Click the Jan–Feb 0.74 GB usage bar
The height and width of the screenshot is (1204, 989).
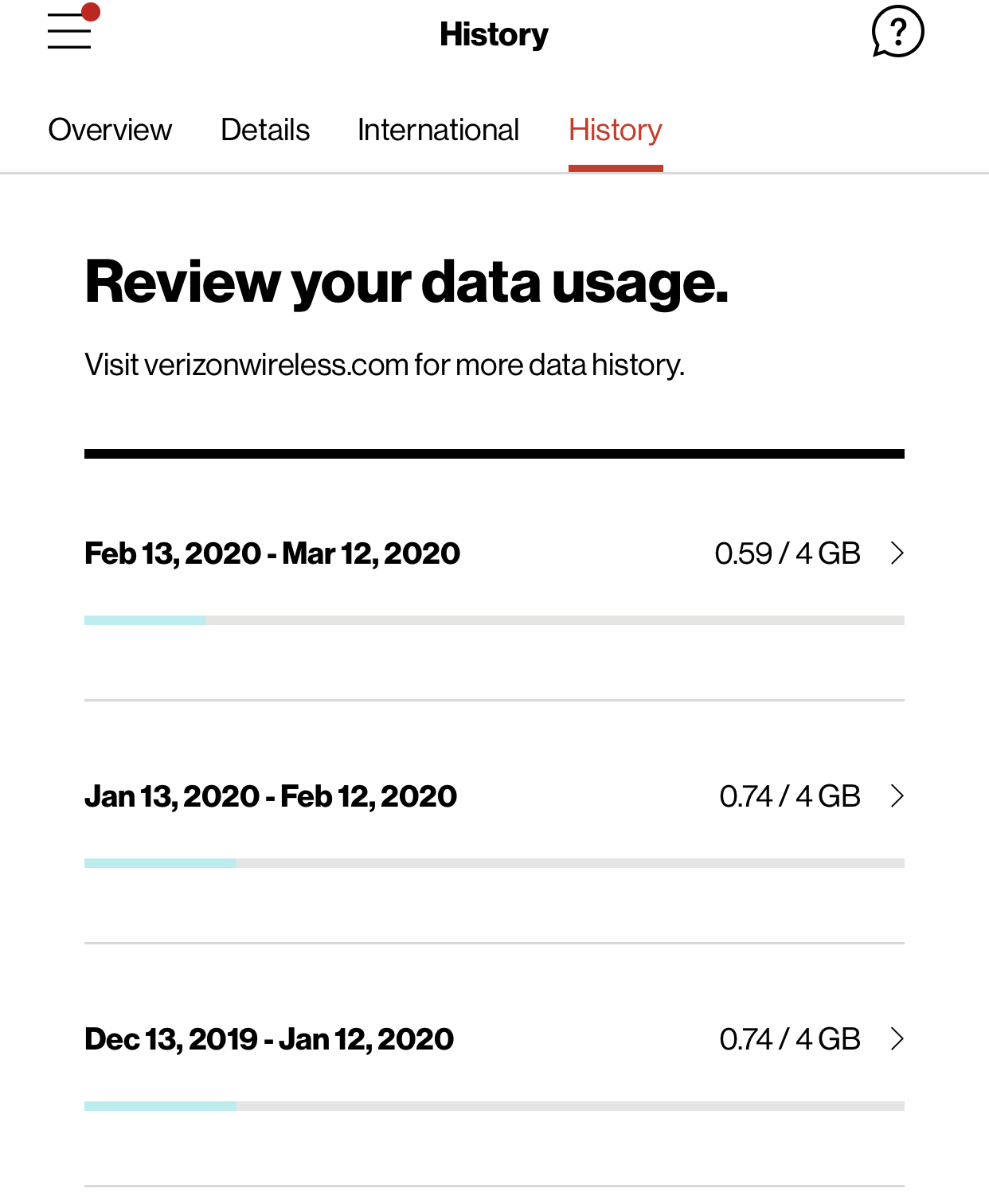pos(494,863)
